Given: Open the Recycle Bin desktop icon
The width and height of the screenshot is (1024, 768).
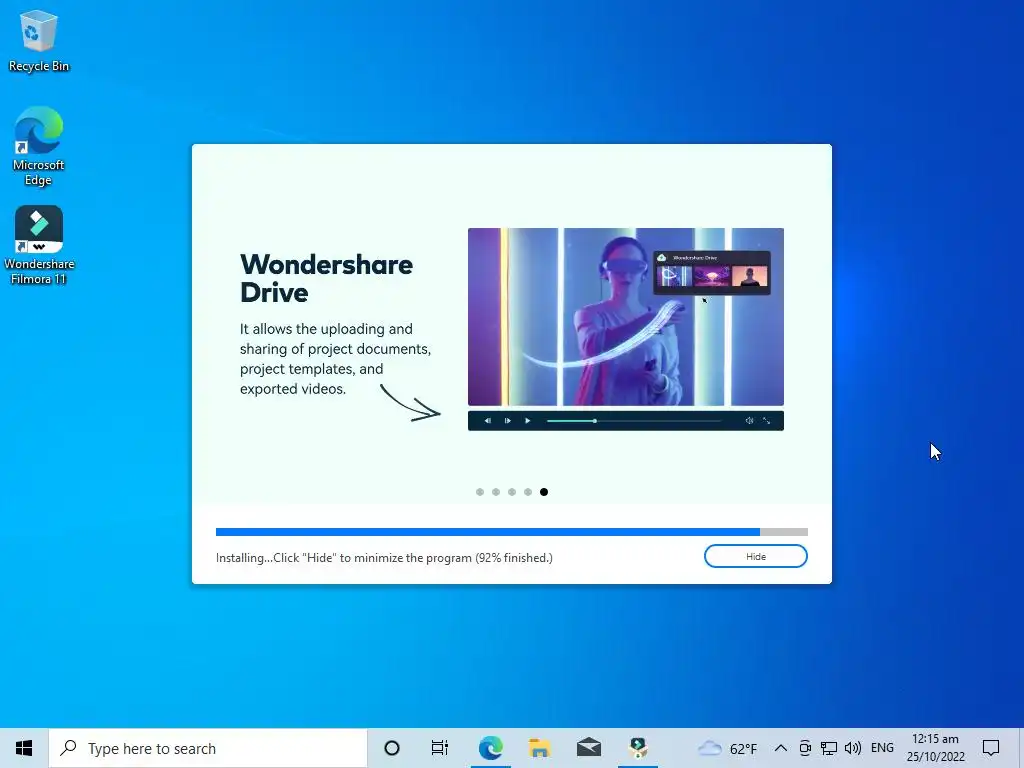Looking at the screenshot, I should coord(39,42).
